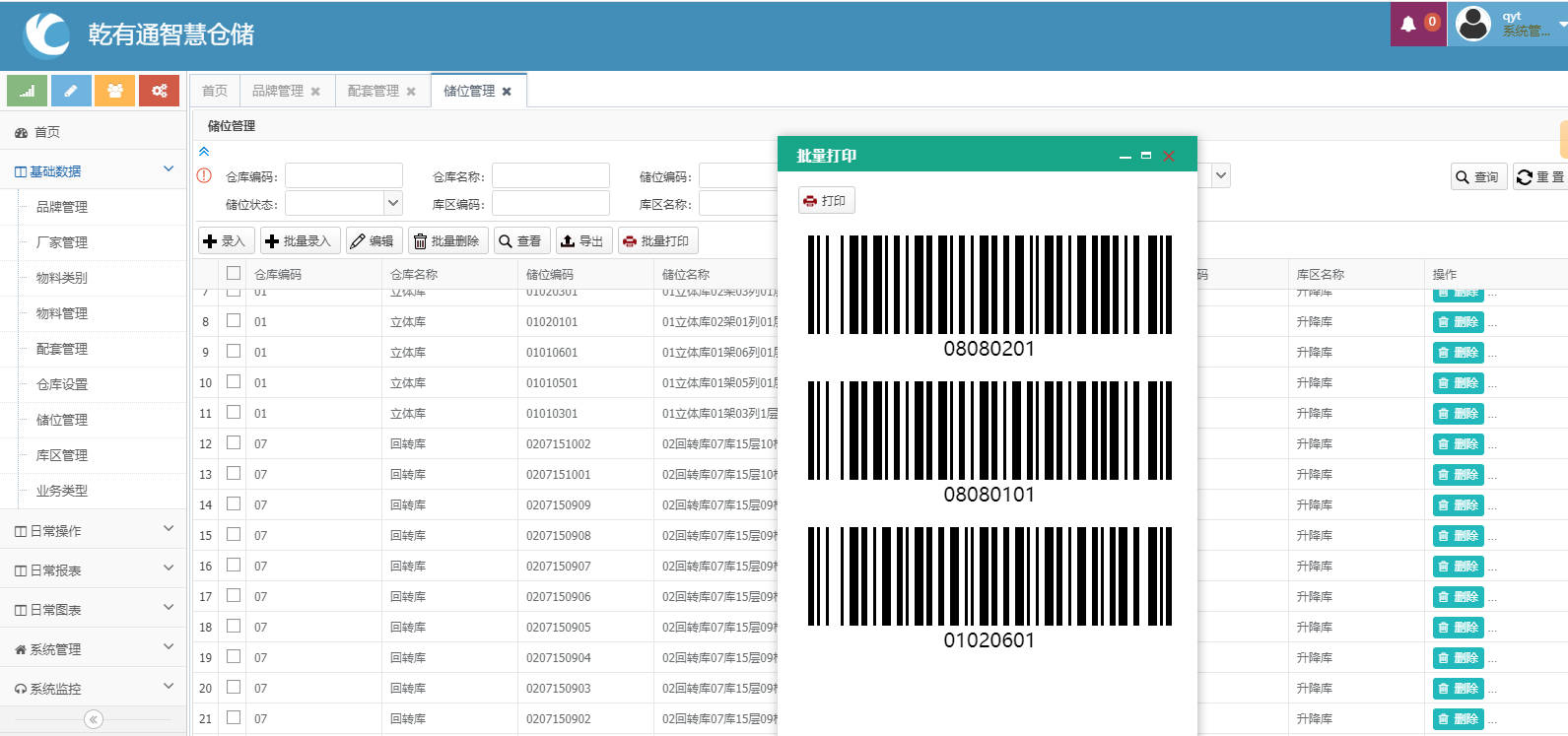Tick the checkbox for row 12
Viewport: 1568px width, 736px height.
coord(234,443)
